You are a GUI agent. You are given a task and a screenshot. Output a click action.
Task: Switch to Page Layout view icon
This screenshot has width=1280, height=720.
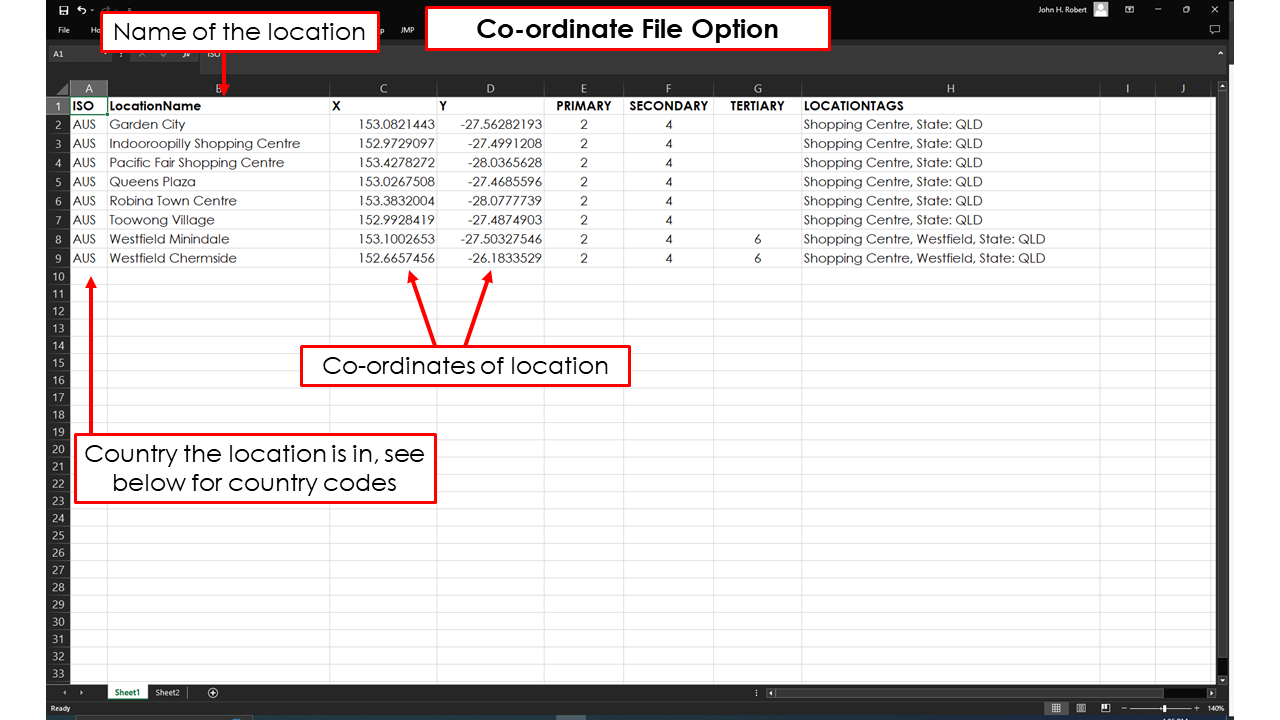coord(1081,708)
